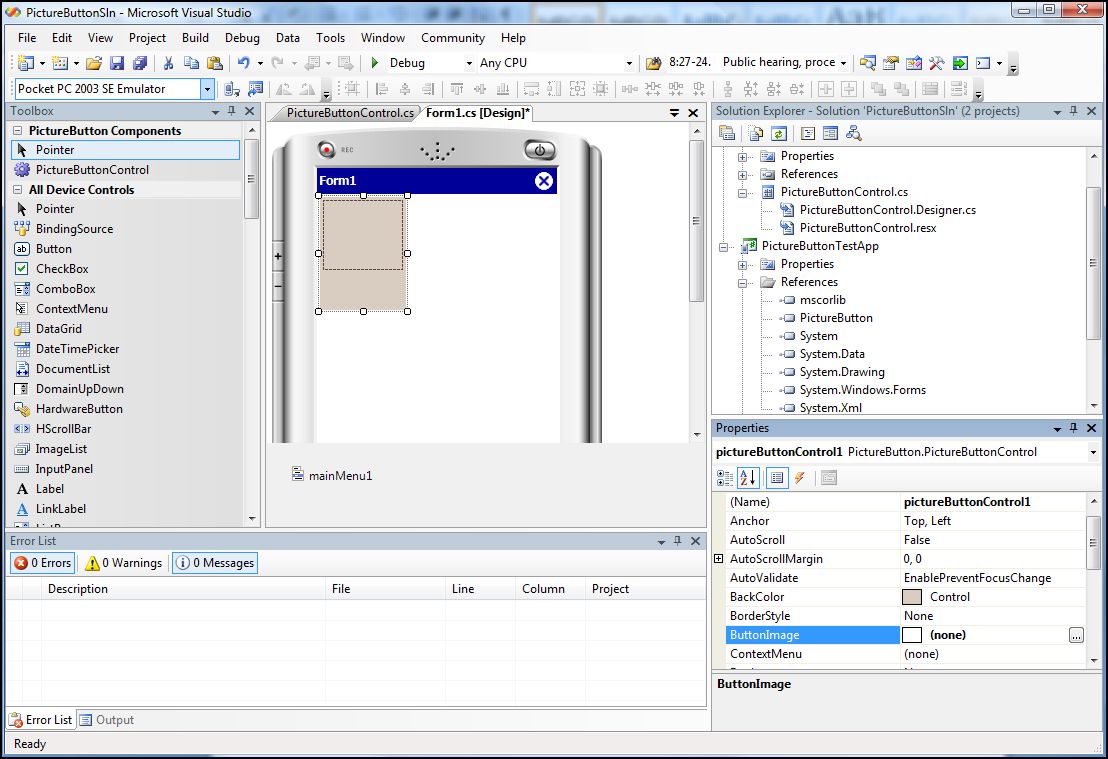
Task: Collapse the PictureButtonControl.cs node
Action: [x=742, y=192]
